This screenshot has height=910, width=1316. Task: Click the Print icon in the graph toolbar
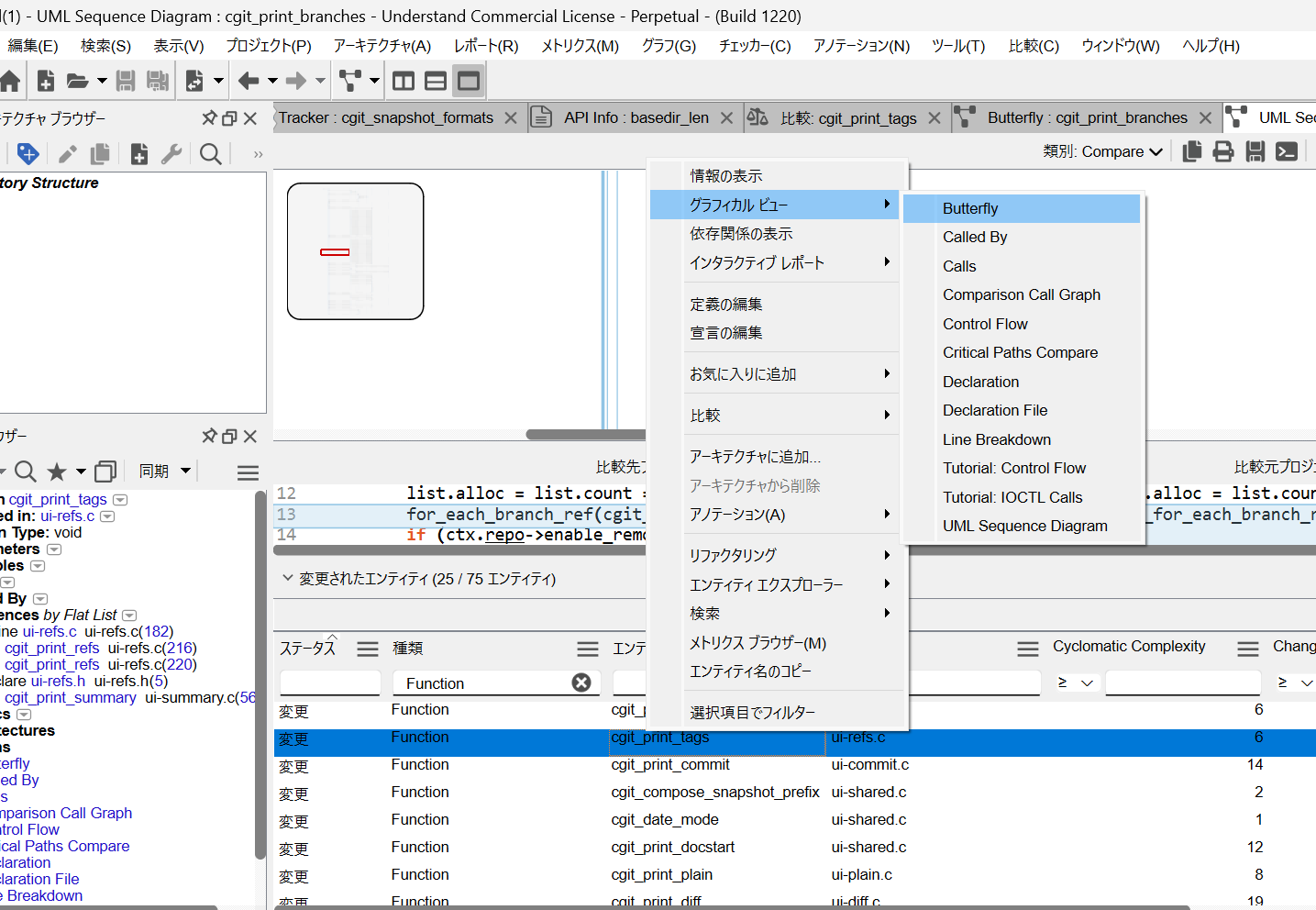coord(1223,152)
